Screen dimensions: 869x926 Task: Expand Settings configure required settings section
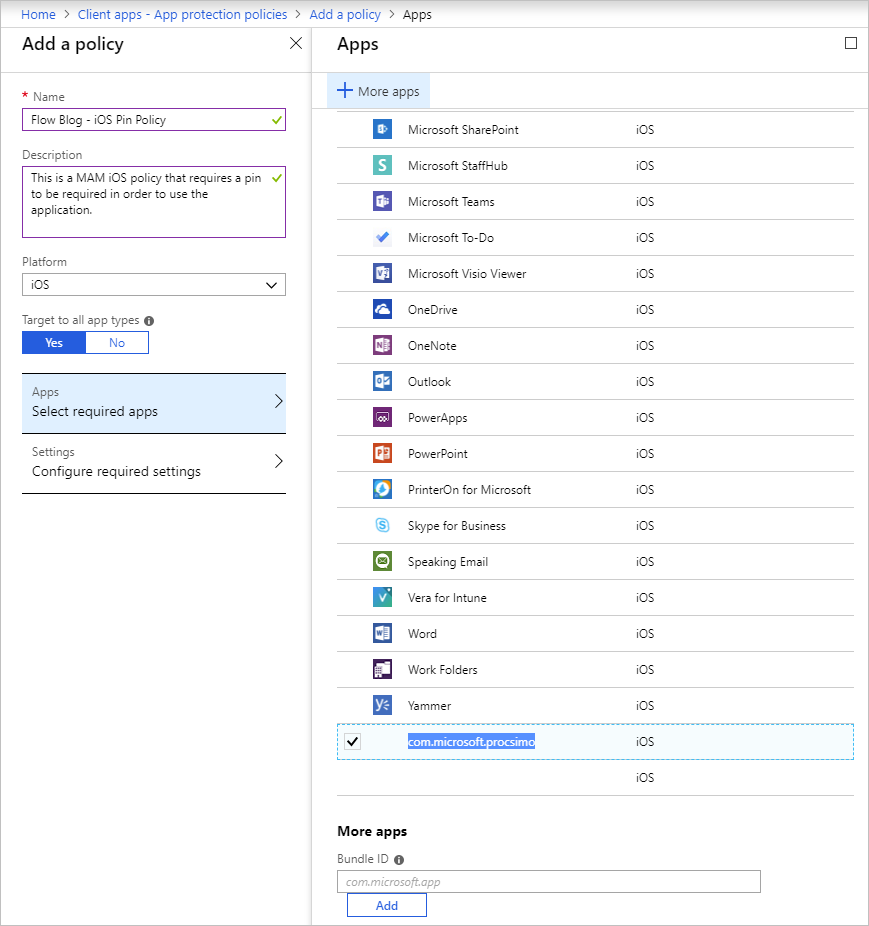pyautogui.click(x=154, y=463)
